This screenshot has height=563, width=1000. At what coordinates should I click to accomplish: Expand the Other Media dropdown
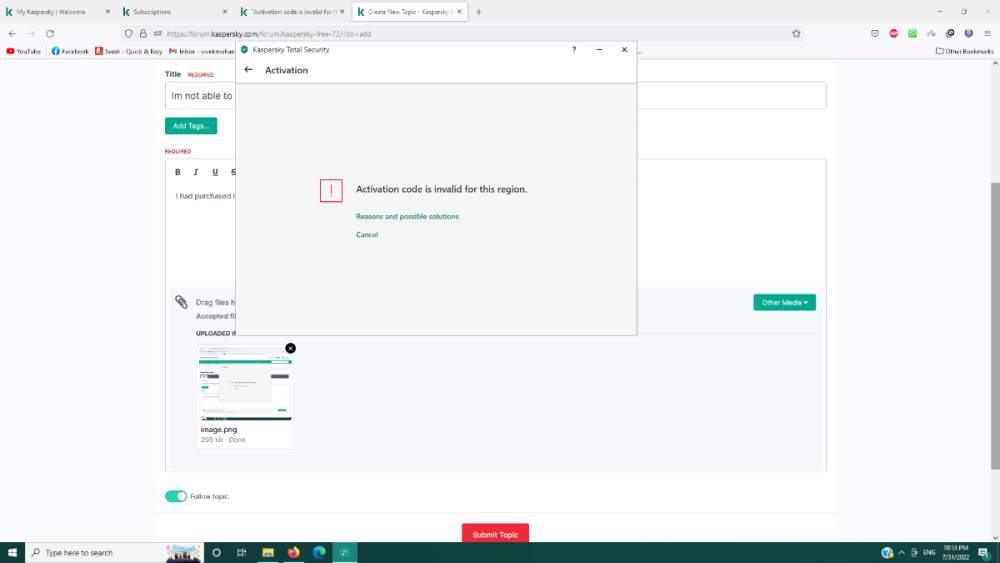(x=784, y=302)
